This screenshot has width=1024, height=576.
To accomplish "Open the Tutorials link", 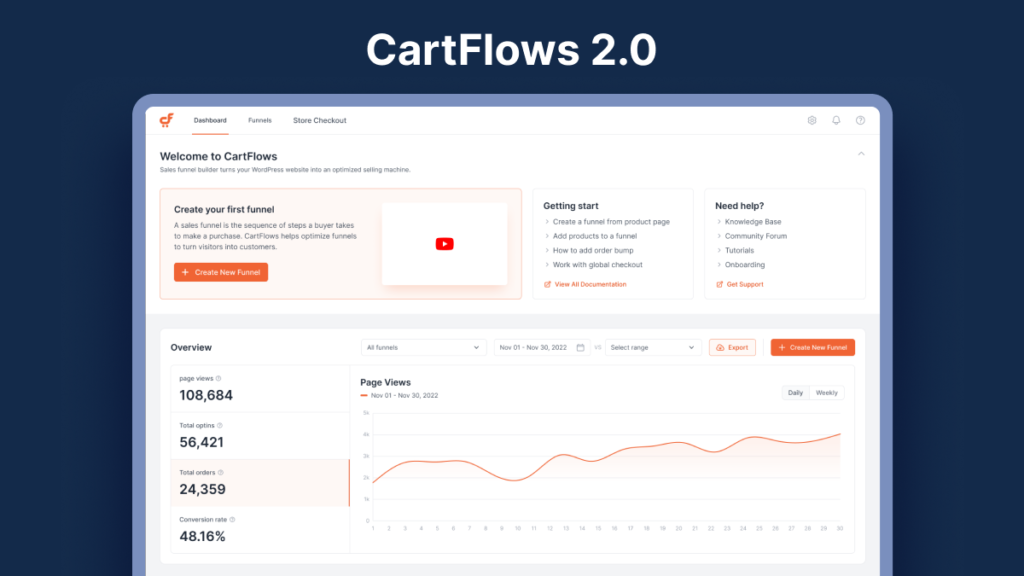I will (x=739, y=250).
